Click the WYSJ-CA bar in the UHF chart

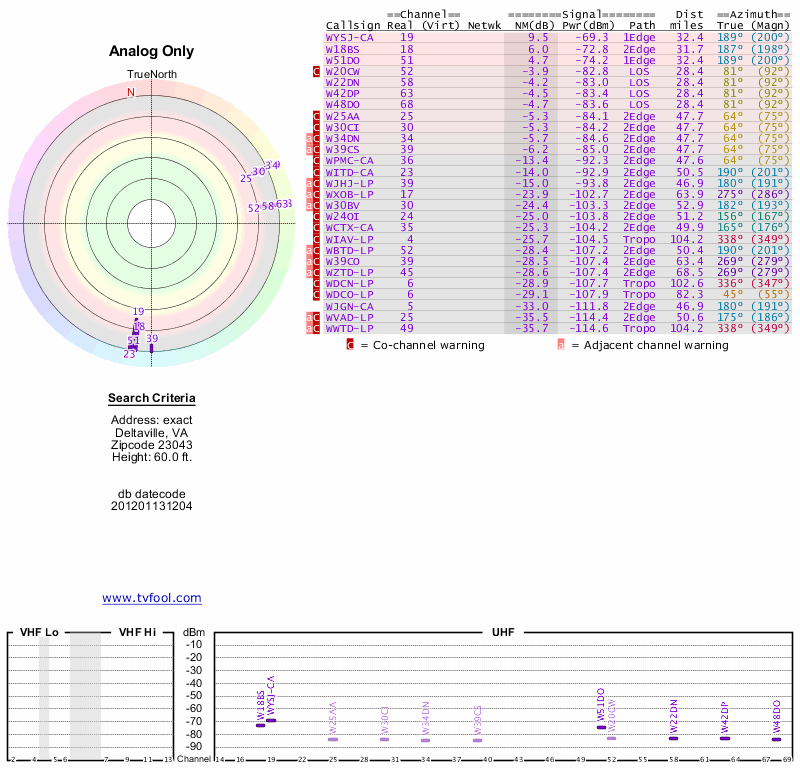[x=270, y=720]
